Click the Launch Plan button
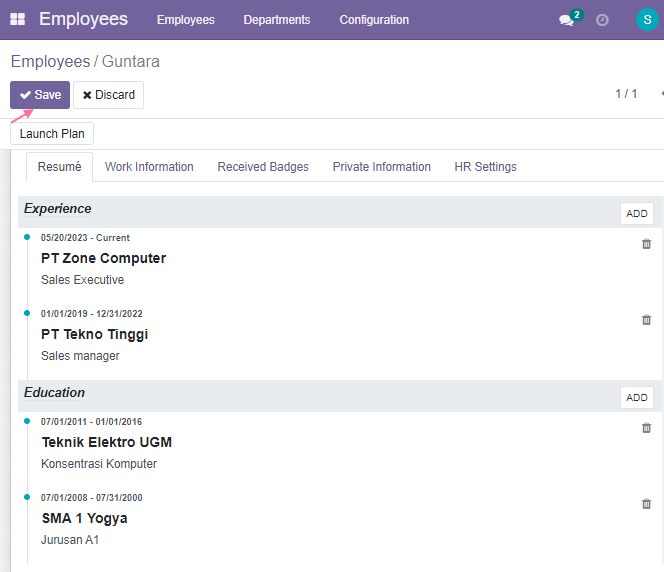This screenshot has height=572, width=664. coord(52,134)
